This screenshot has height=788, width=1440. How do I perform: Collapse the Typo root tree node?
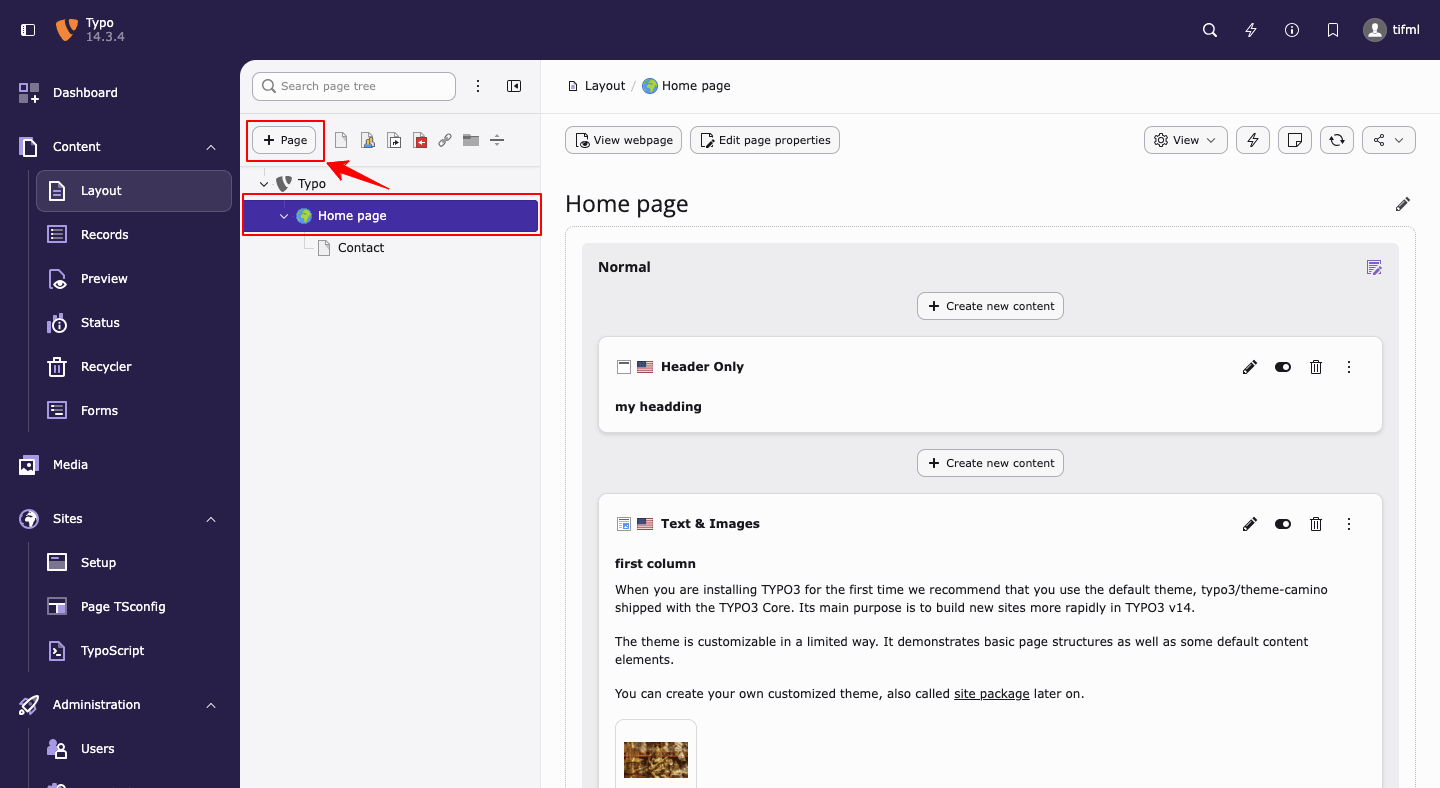point(264,184)
